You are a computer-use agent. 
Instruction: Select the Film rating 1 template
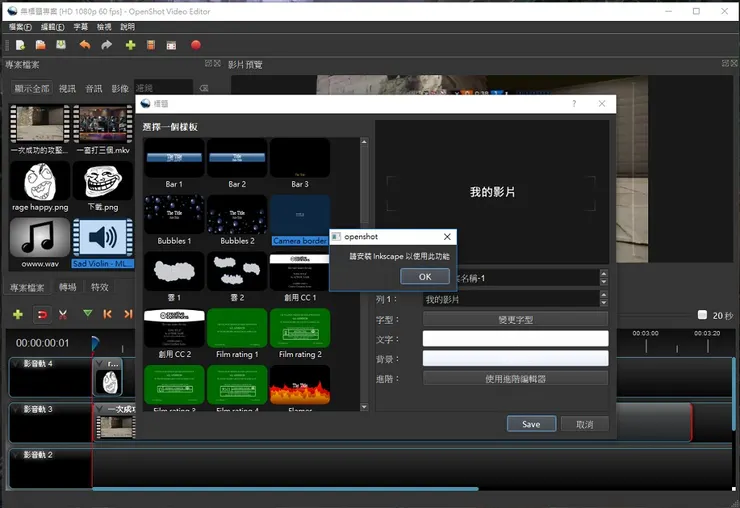(237, 333)
